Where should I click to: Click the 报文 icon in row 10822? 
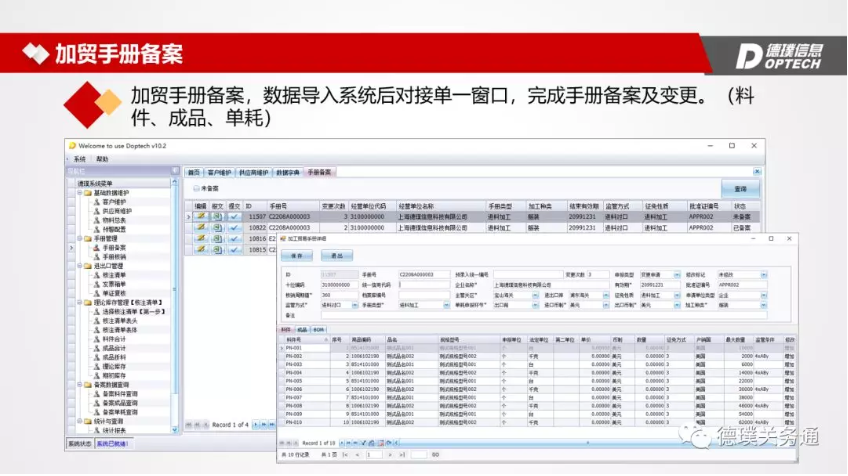click(217, 228)
